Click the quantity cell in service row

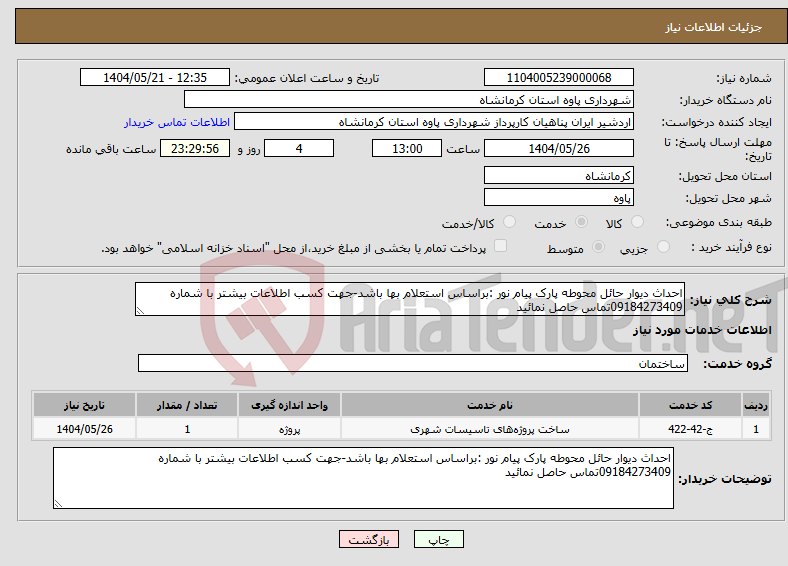point(187,429)
